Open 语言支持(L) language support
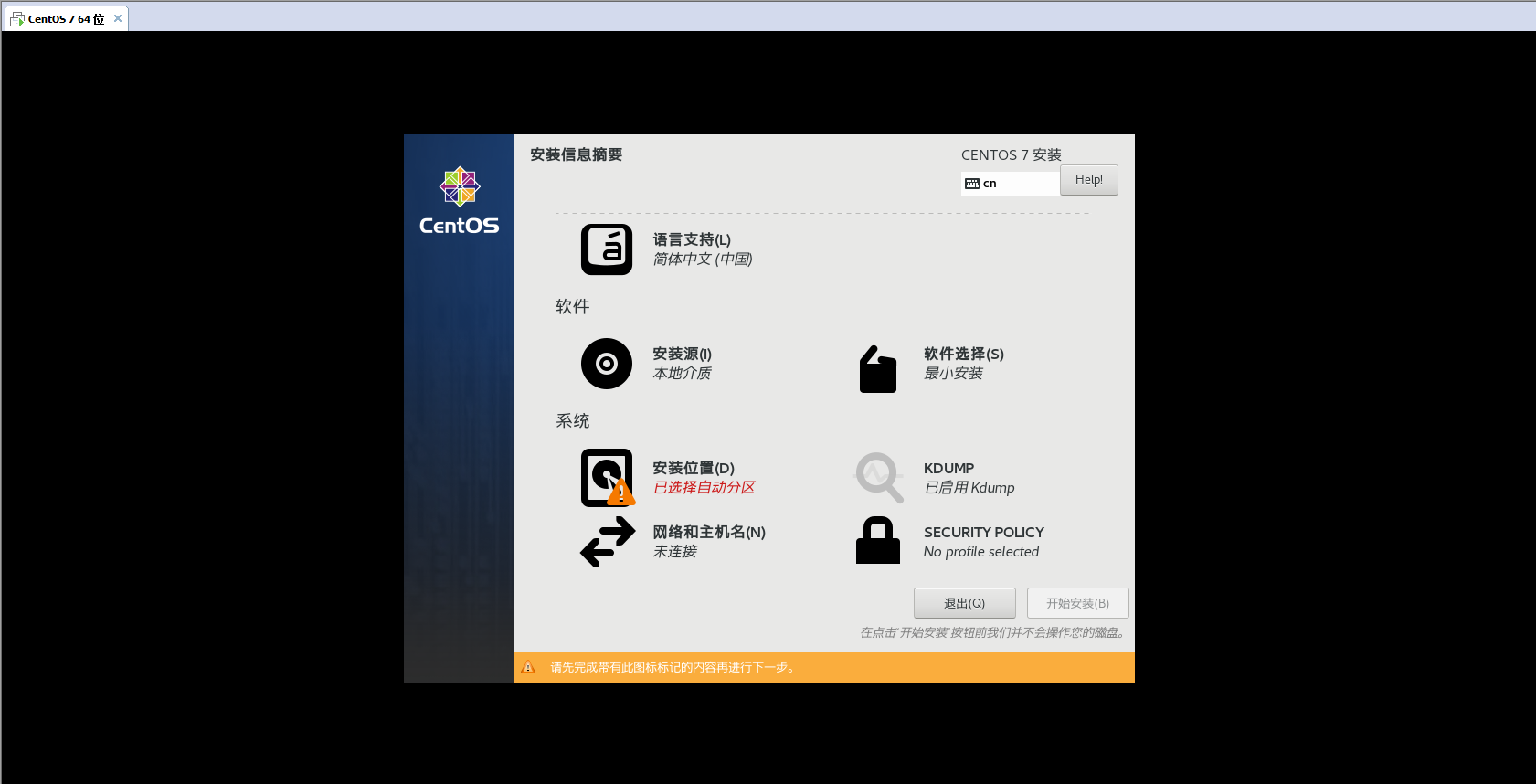Image resolution: width=1536 pixels, height=784 pixels. (692, 239)
